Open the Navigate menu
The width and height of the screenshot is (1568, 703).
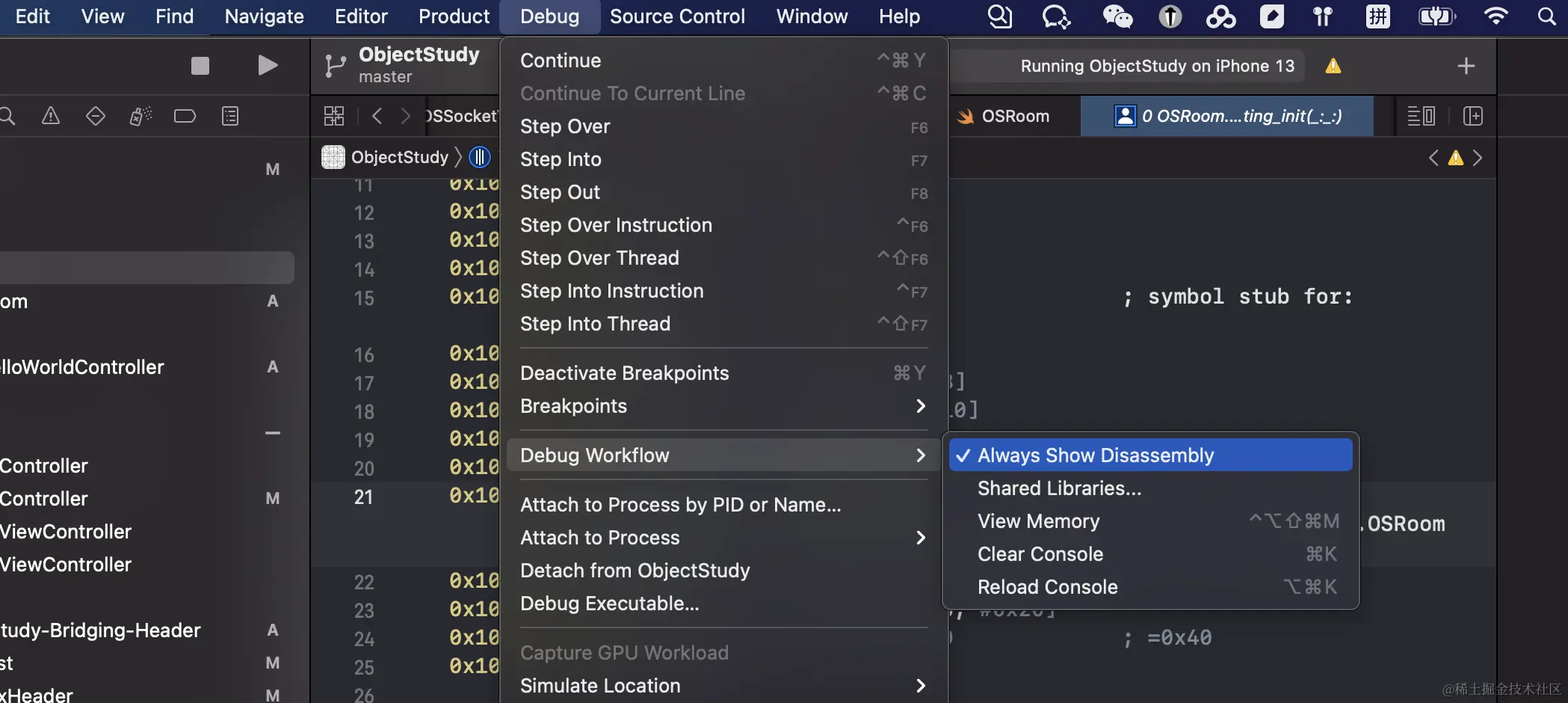[x=264, y=16]
